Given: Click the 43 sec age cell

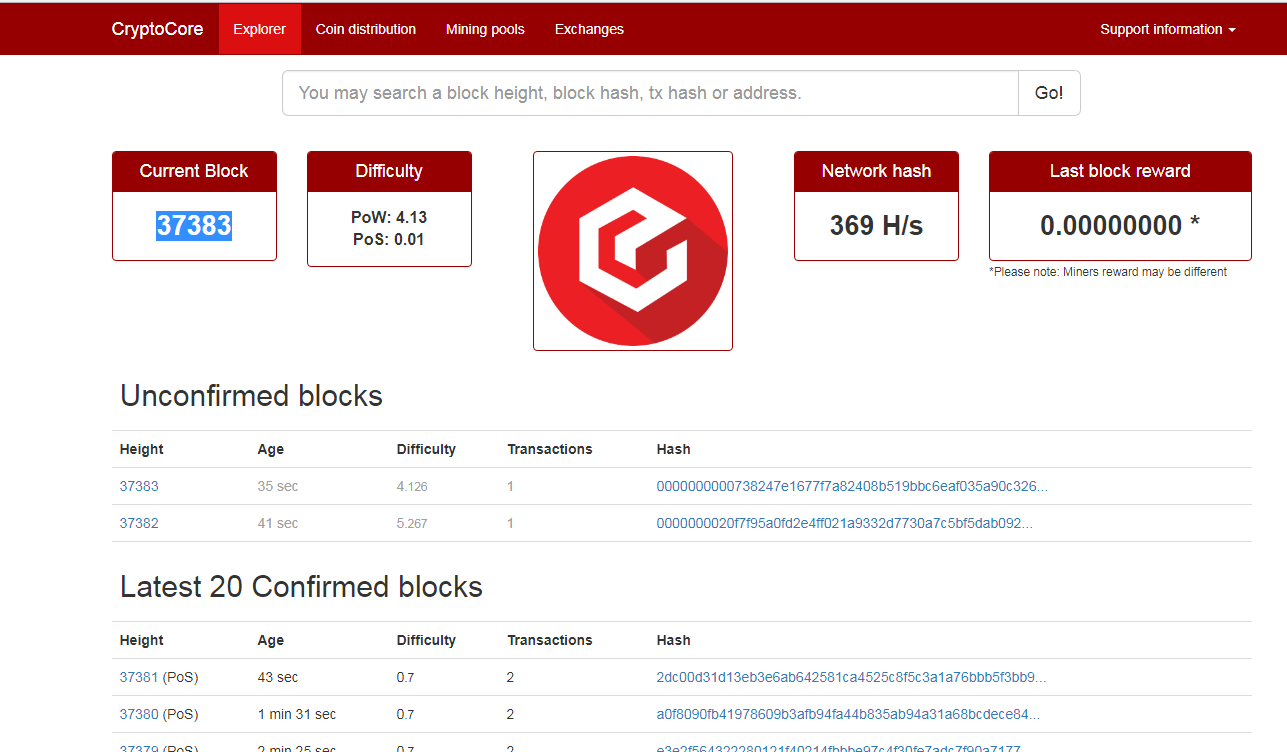Looking at the screenshot, I should [x=278, y=677].
